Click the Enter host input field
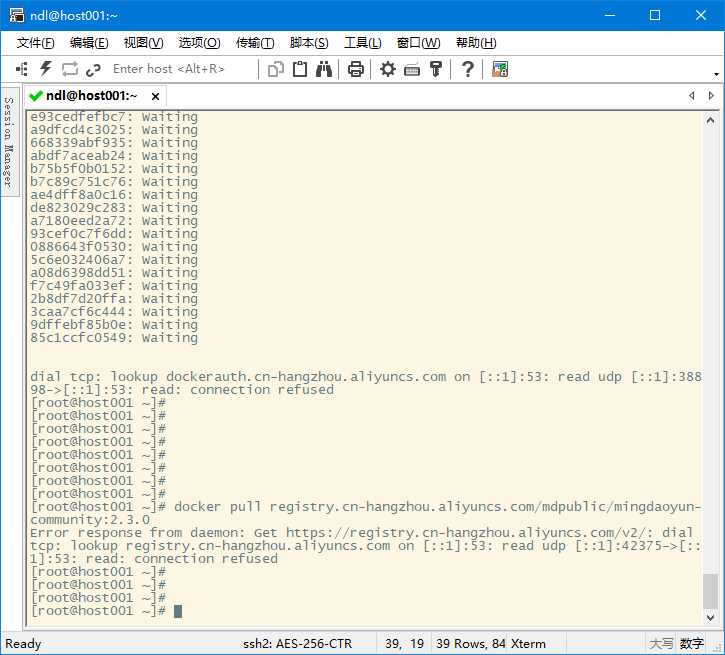Viewport: 725px width, 655px height. click(x=180, y=69)
